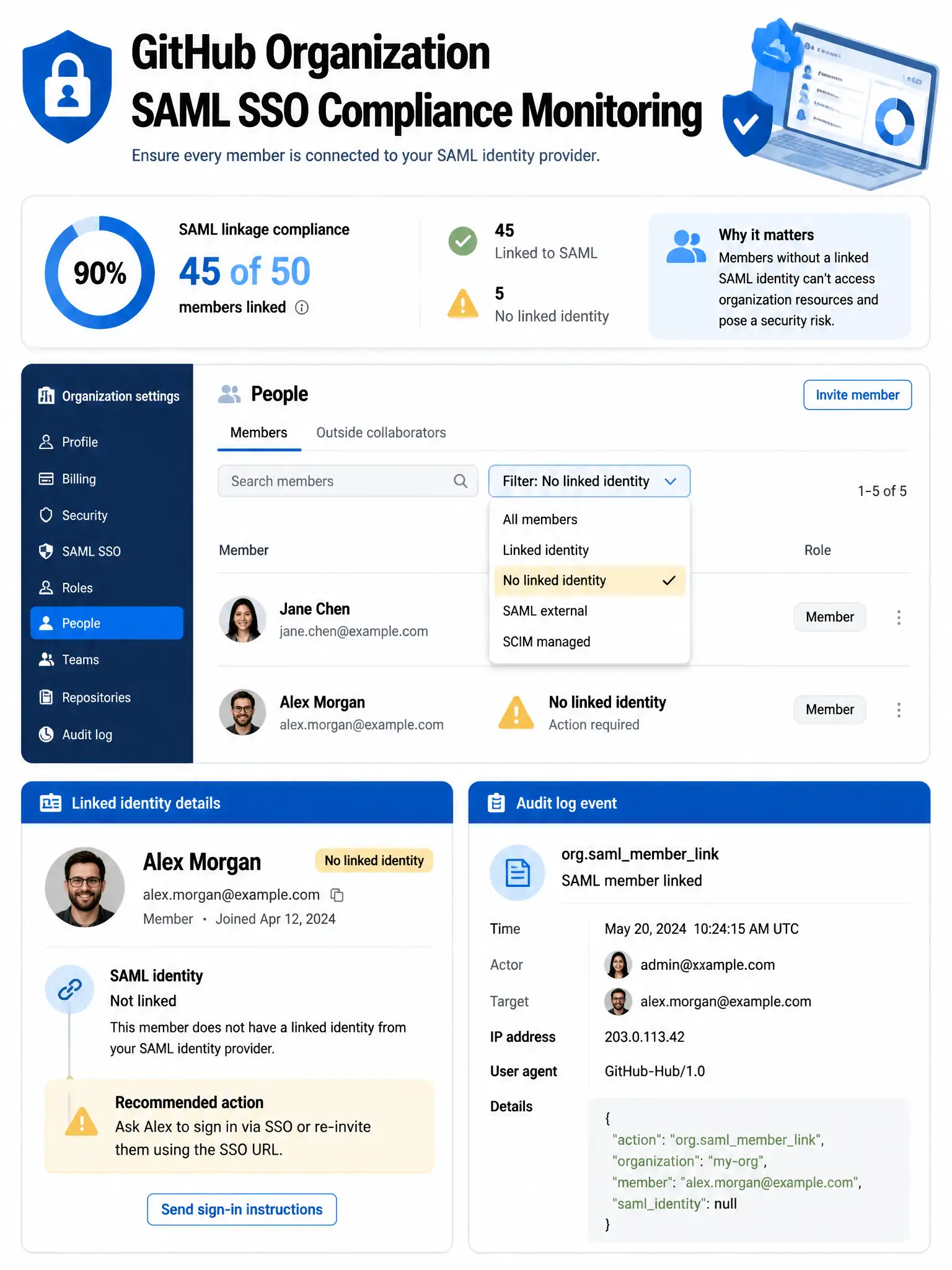Select People in sidebar
Screen dimensions: 952x1270
click(107, 623)
